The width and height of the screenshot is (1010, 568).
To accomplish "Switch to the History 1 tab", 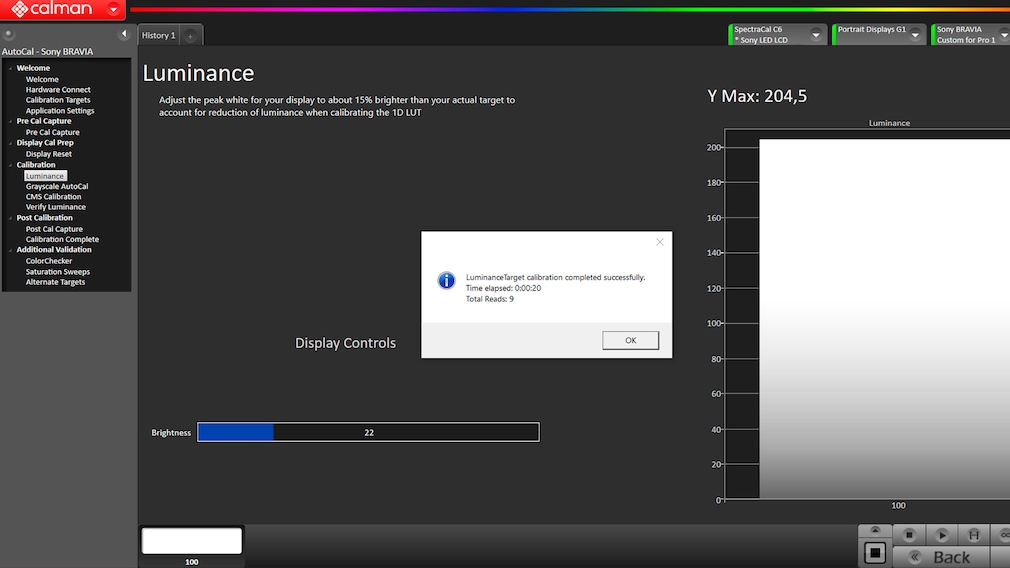I will point(158,35).
